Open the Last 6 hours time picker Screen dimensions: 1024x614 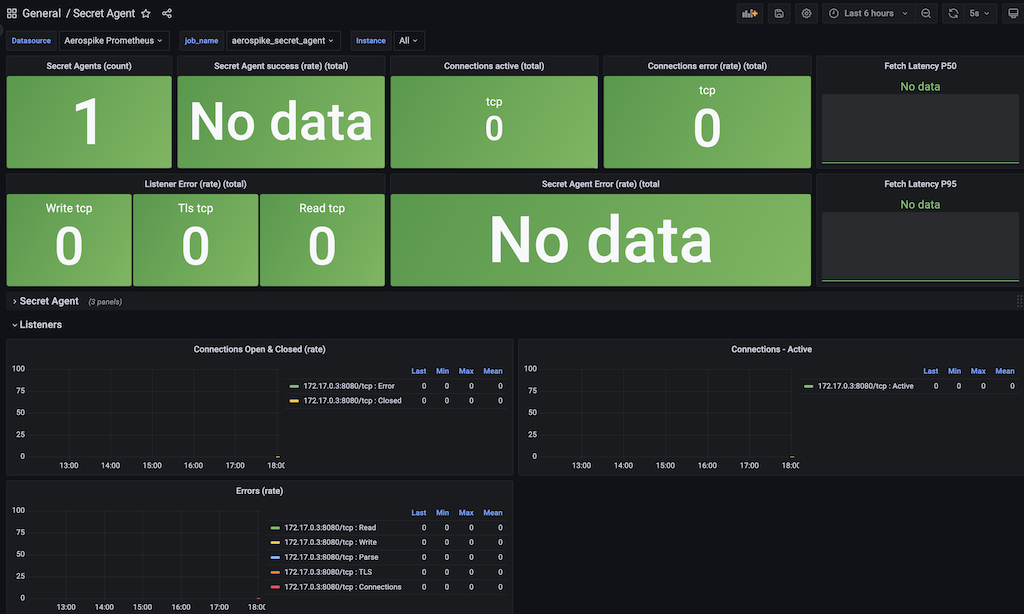868,13
